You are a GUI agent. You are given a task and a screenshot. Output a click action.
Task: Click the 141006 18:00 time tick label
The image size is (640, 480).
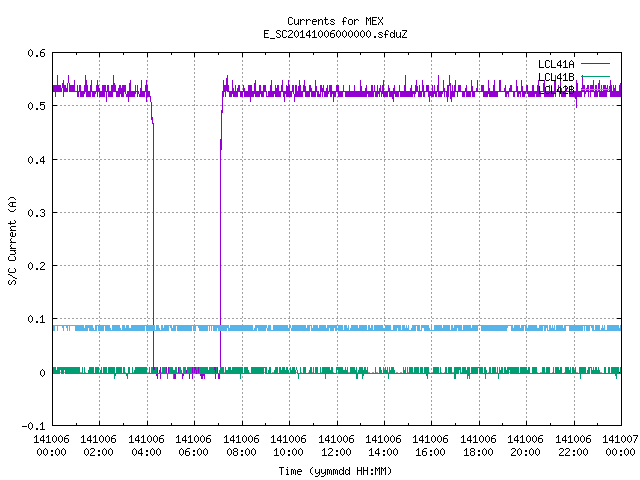coord(478,446)
